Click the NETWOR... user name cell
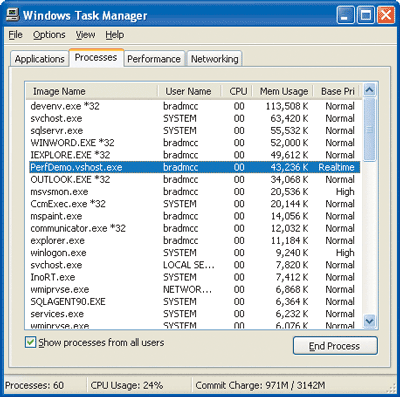Screen dimensions: 400x397 pyautogui.click(x=187, y=290)
